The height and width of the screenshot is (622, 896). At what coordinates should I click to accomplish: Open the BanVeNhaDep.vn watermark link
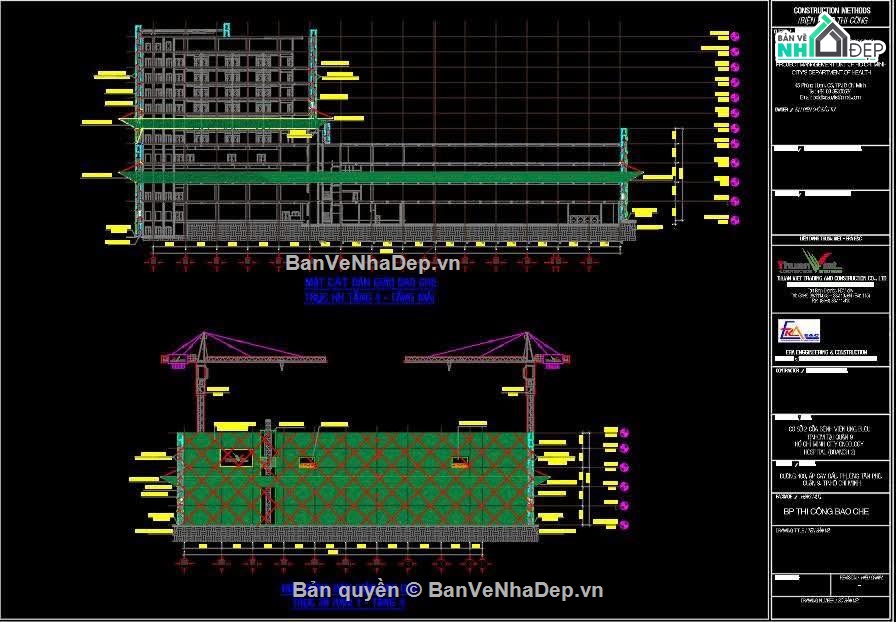point(373,263)
